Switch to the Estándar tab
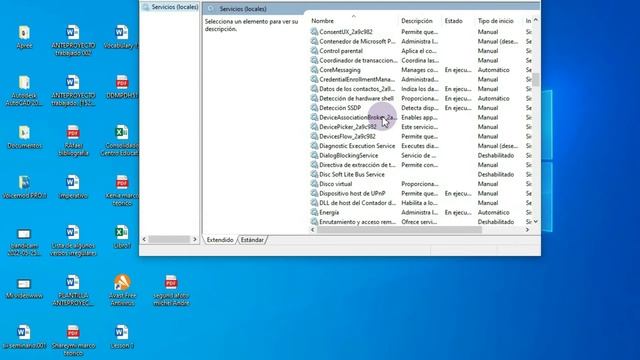This screenshot has width=640, height=360. click(x=252, y=240)
